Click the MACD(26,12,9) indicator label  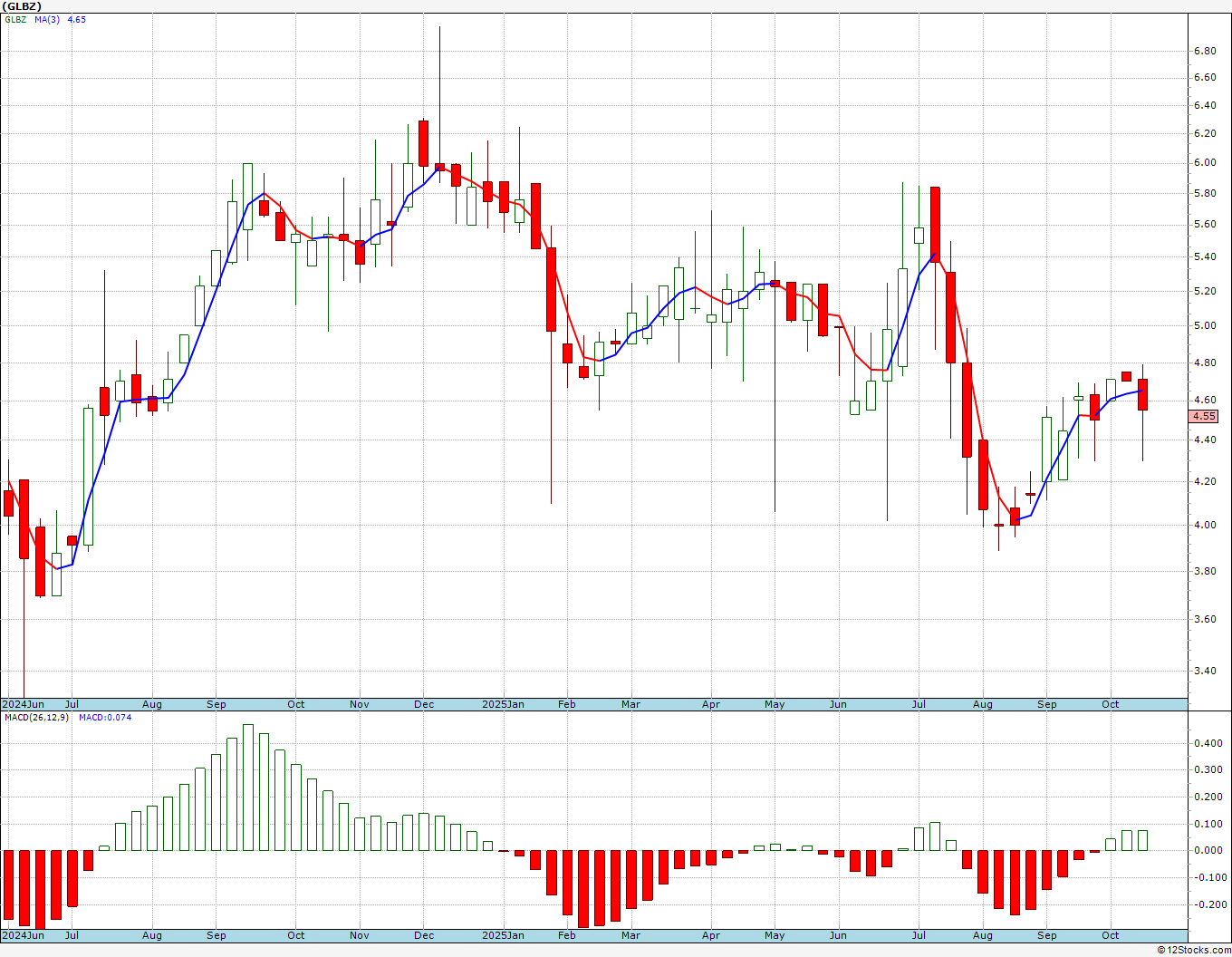(x=37, y=717)
